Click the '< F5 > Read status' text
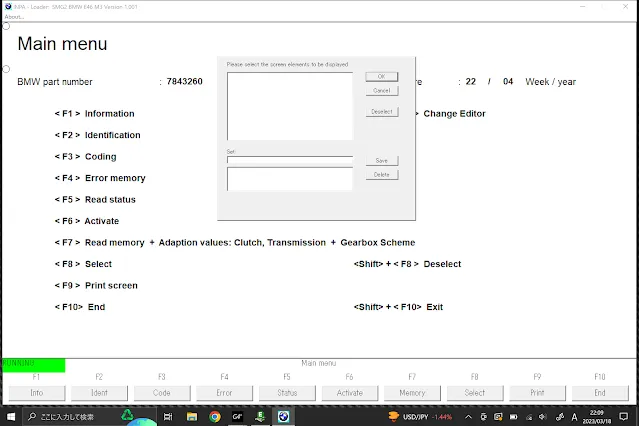Viewport: 639px width, 426px height. 95,200
